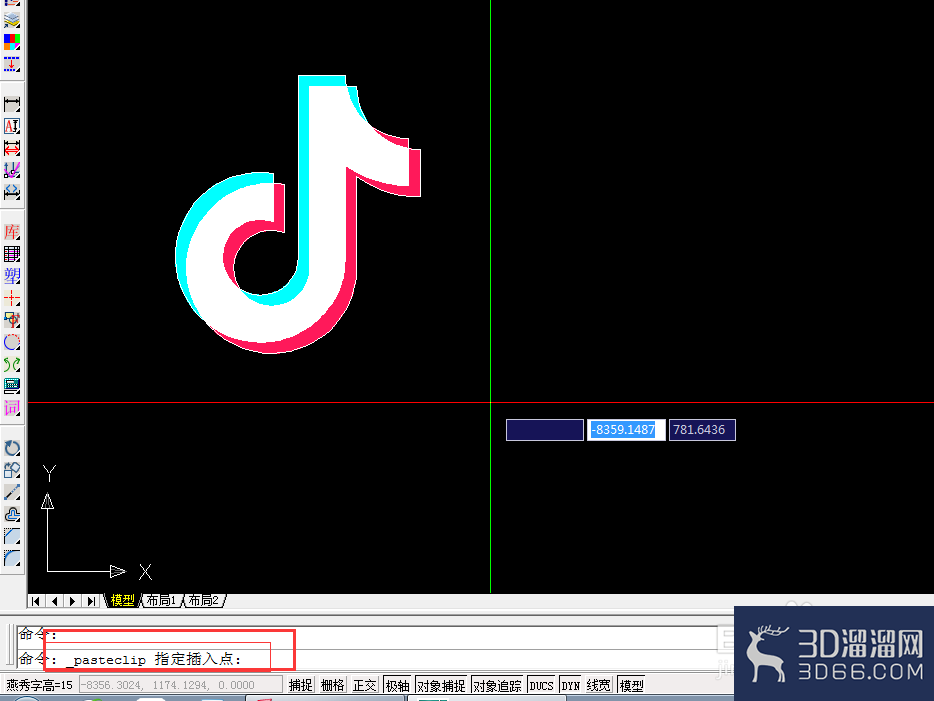Click the green mirrored arrows icon
Image resolution: width=934 pixels, height=701 pixels.
tap(12, 364)
